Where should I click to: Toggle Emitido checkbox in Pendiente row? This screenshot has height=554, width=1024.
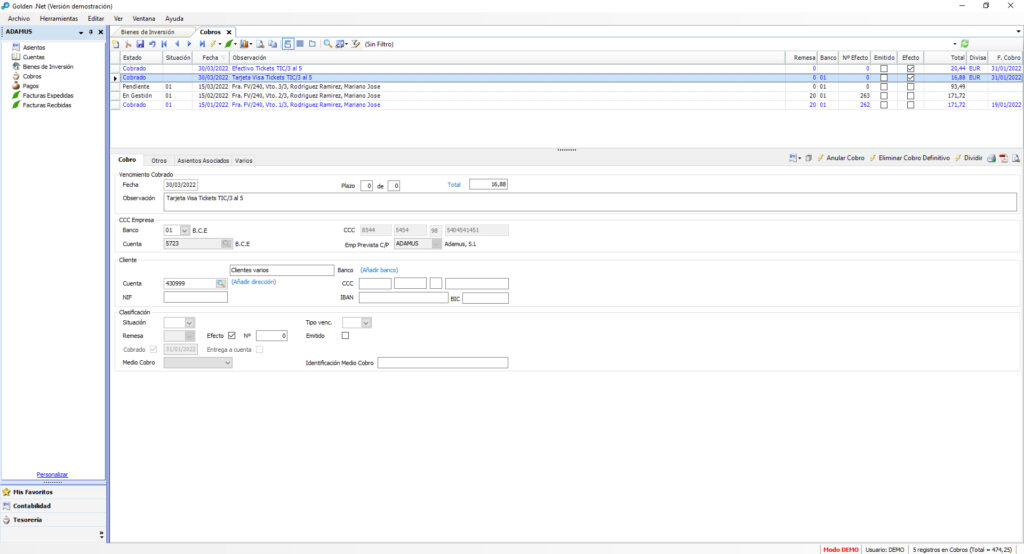click(884, 86)
